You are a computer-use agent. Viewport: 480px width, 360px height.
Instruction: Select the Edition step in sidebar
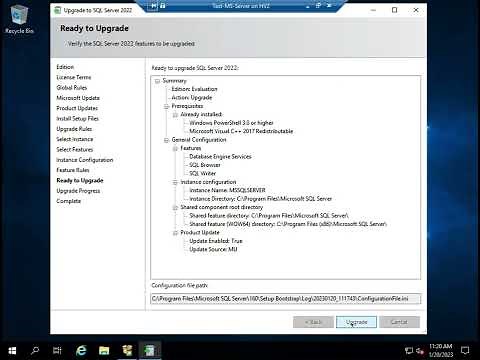pos(65,67)
